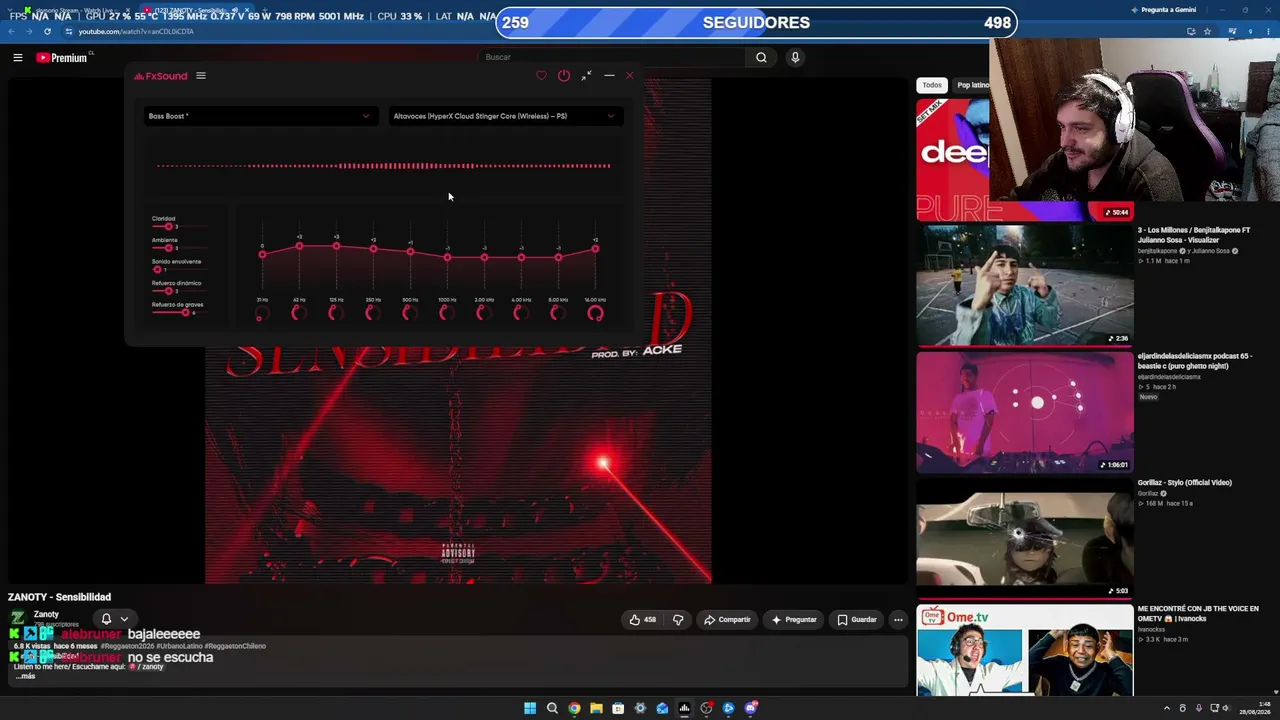Screen dimensions: 1280x720
Task: Open the Zanoty channel avatar
Action: [x=18, y=619]
